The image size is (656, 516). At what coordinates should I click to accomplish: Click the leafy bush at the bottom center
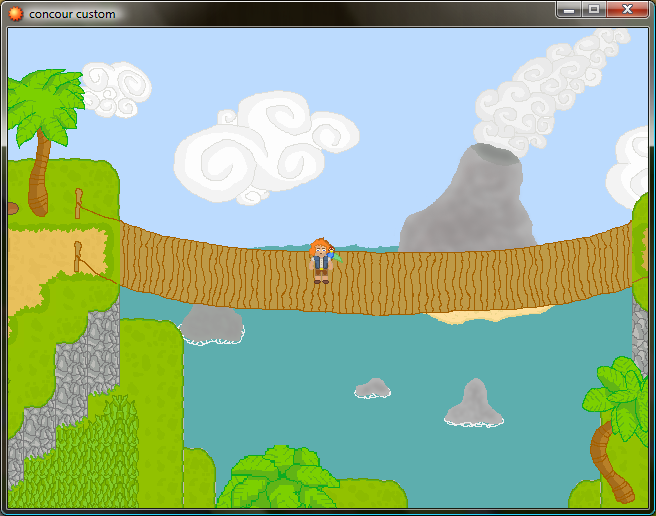pyautogui.click(x=279, y=477)
